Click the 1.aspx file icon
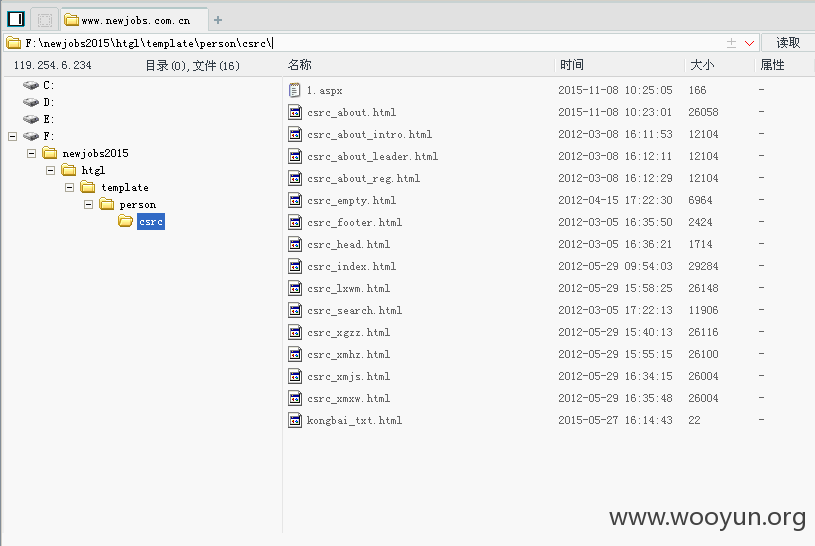815x546 pixels. click(294, 90)
